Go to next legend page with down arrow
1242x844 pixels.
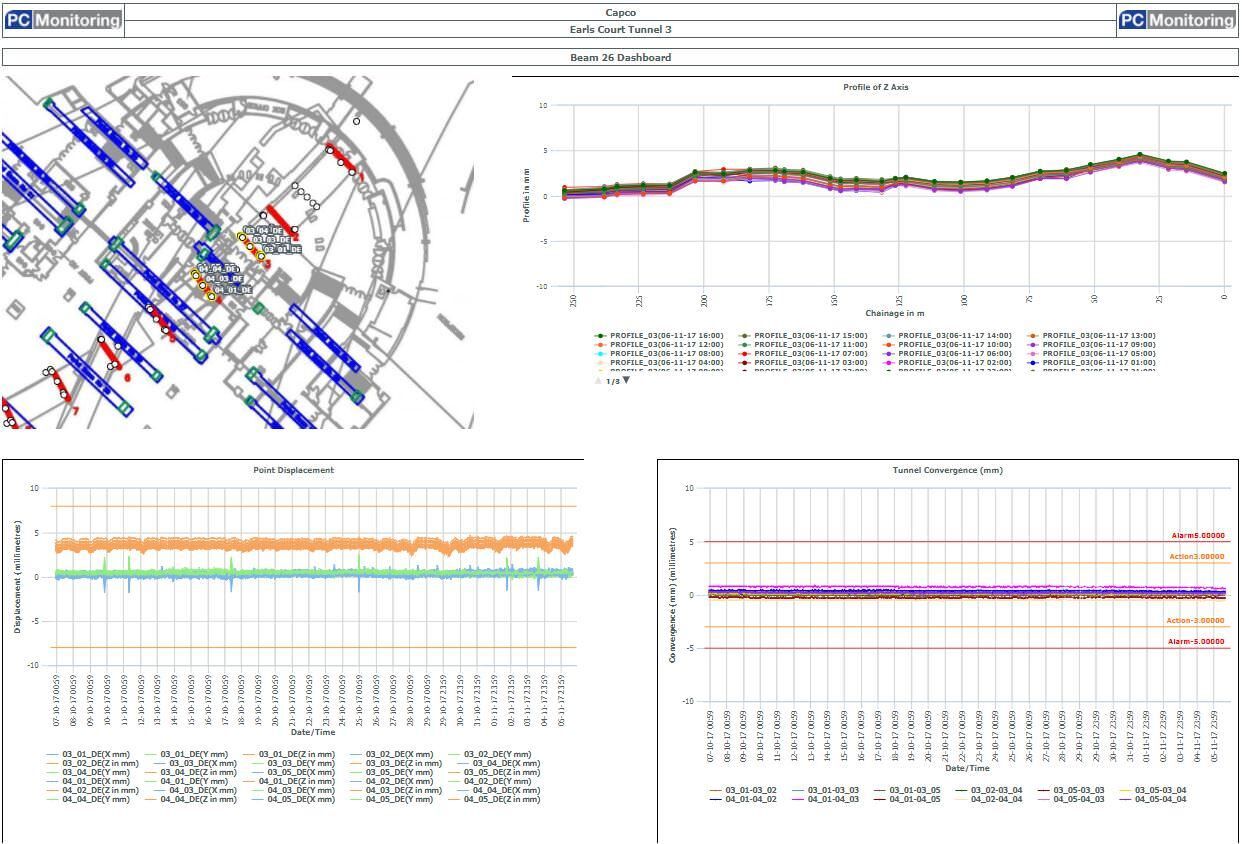[x=627, y=380]
